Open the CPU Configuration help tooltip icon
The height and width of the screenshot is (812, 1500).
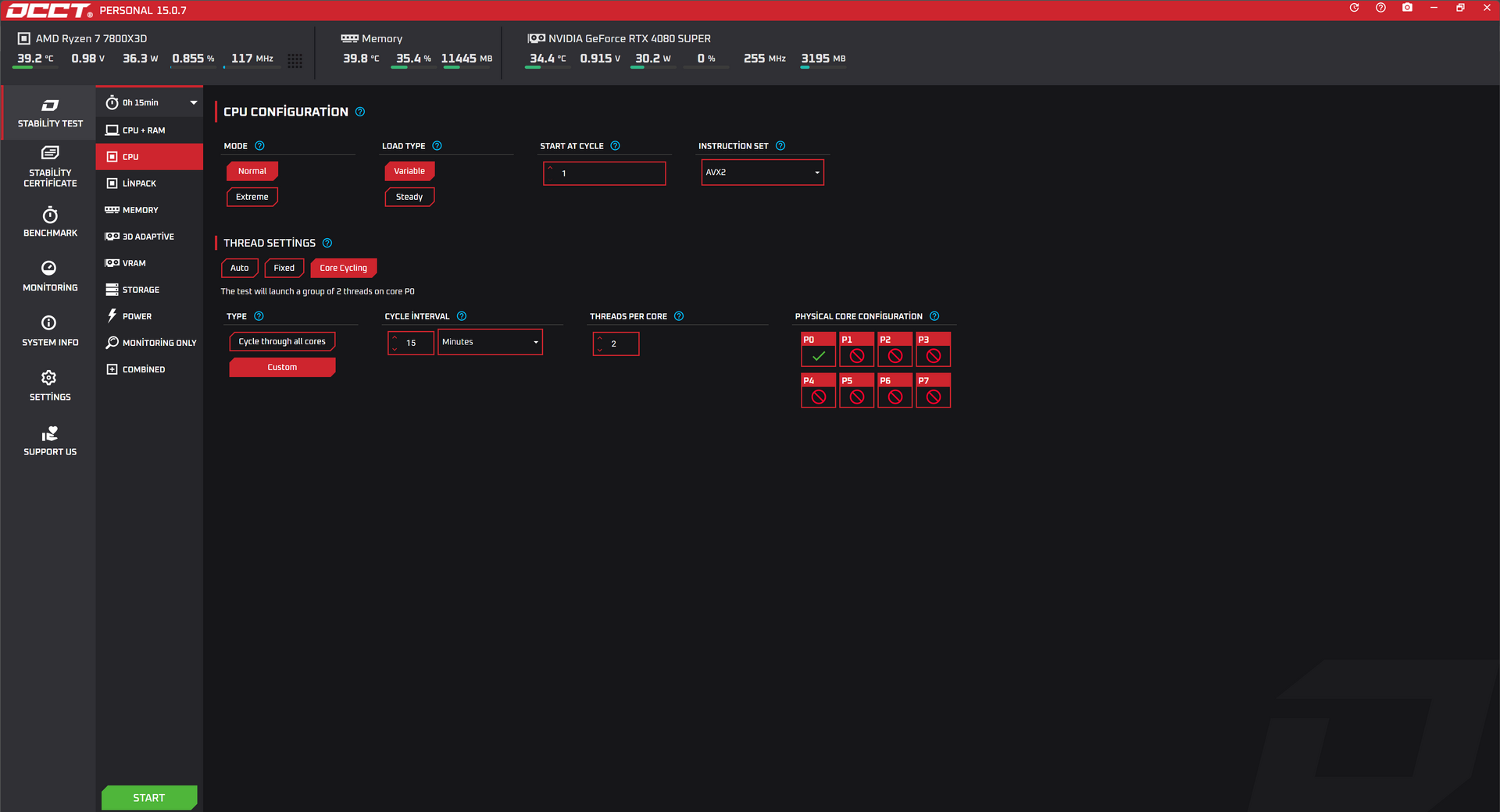360,112
